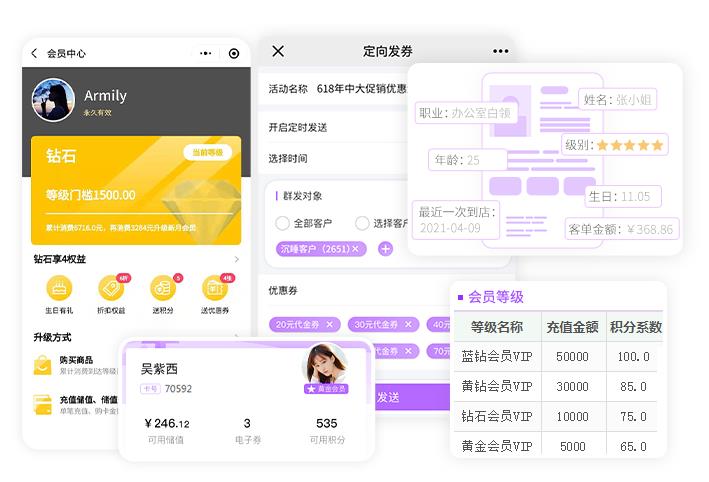The image size is (709, 482).
Task: Click the 购买商品 shopping bag icon
Action: click(x=43, y=366)
